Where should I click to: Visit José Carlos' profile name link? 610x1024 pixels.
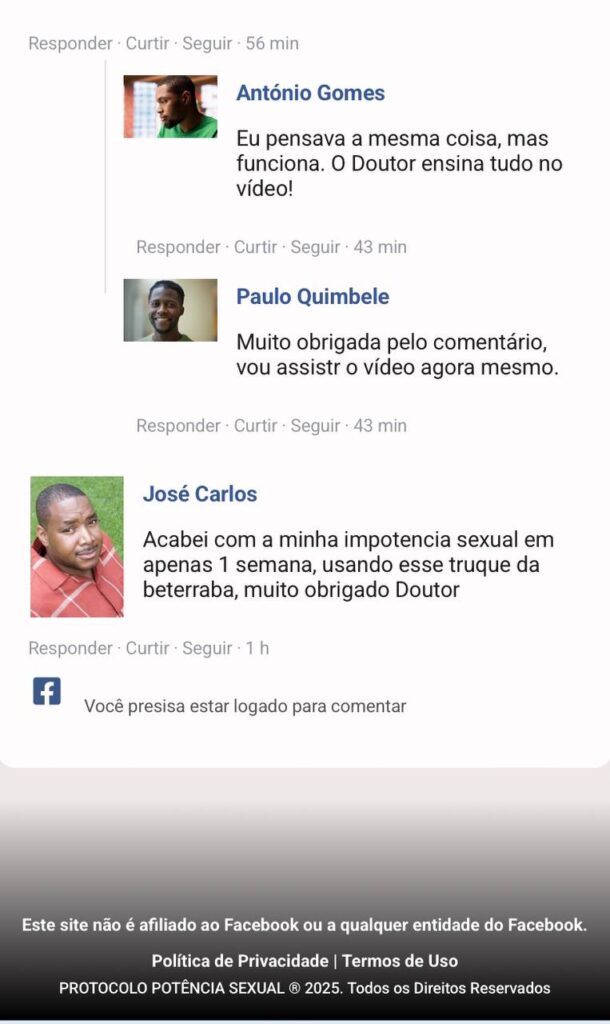coord(200,494)
